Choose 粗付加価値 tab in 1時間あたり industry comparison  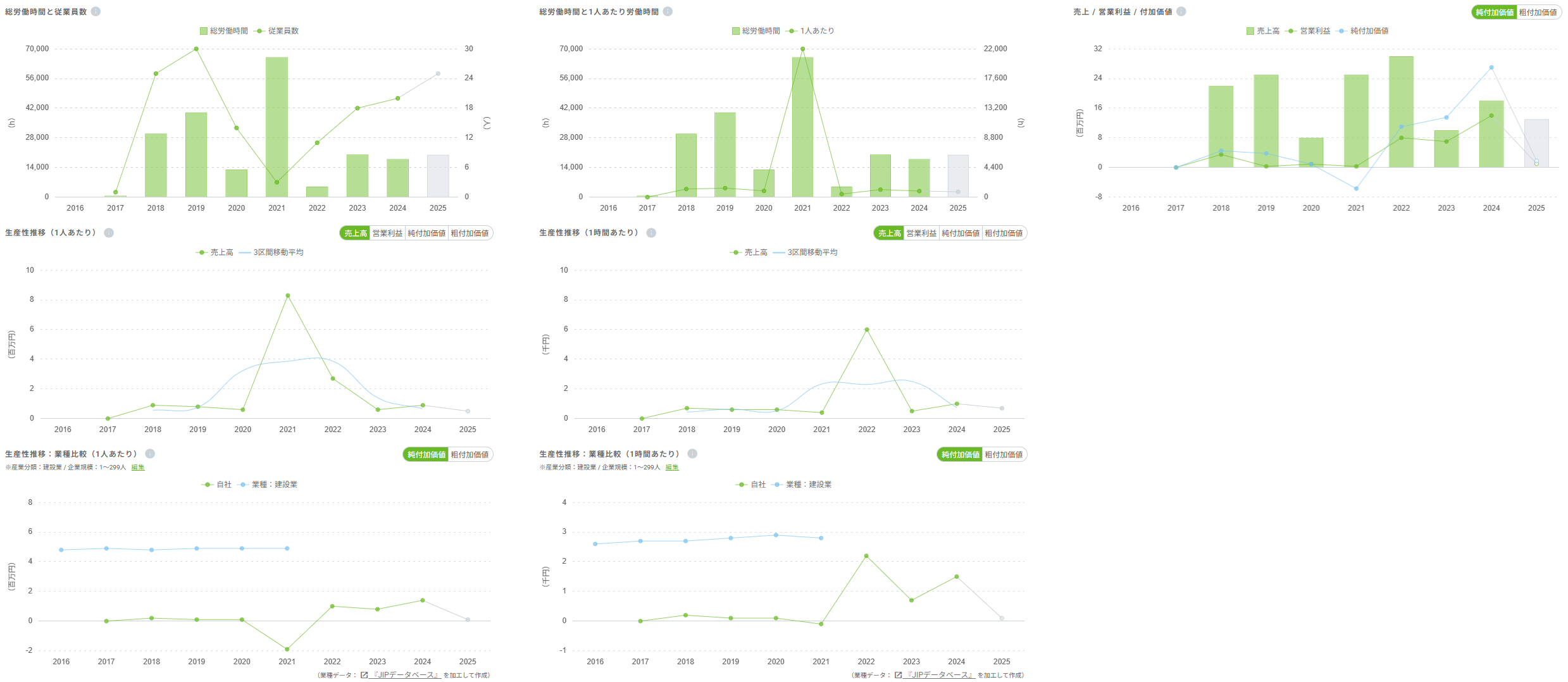1004,455
